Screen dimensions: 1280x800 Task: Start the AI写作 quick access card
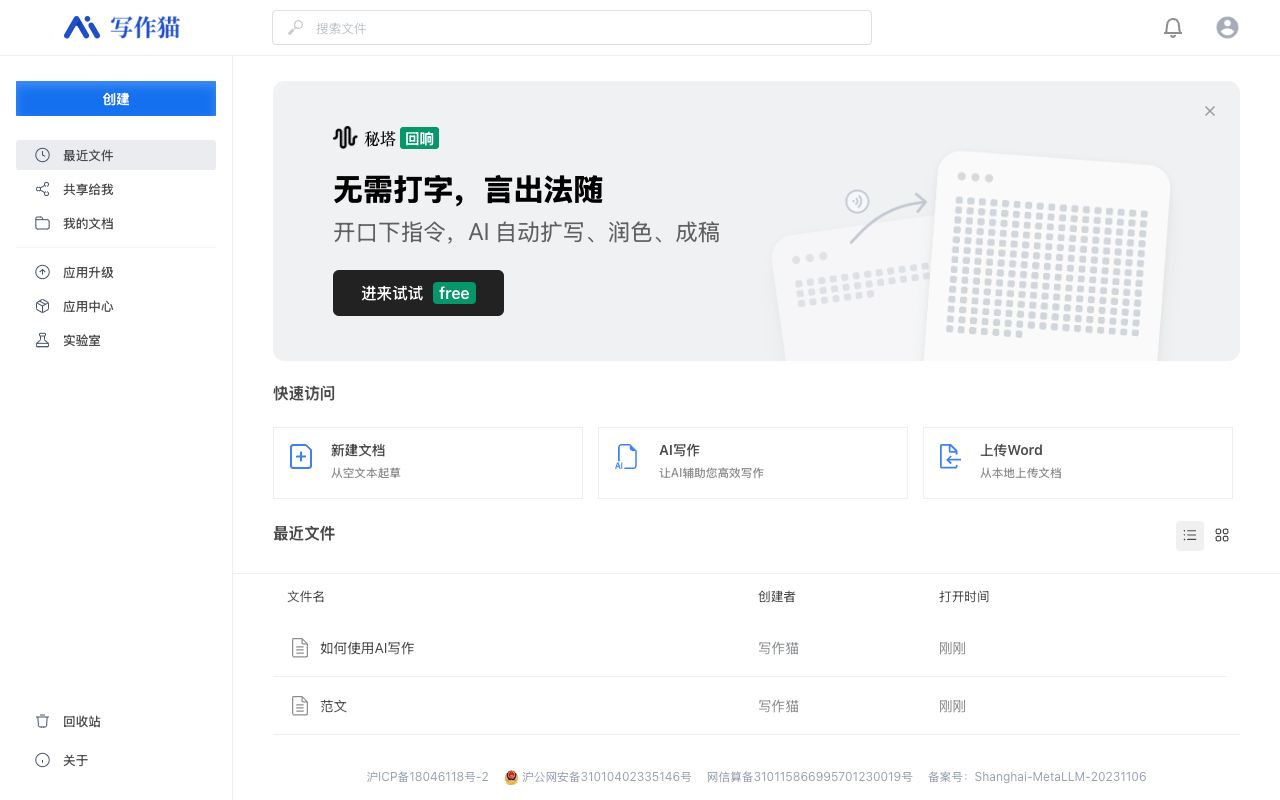point(752,462)
